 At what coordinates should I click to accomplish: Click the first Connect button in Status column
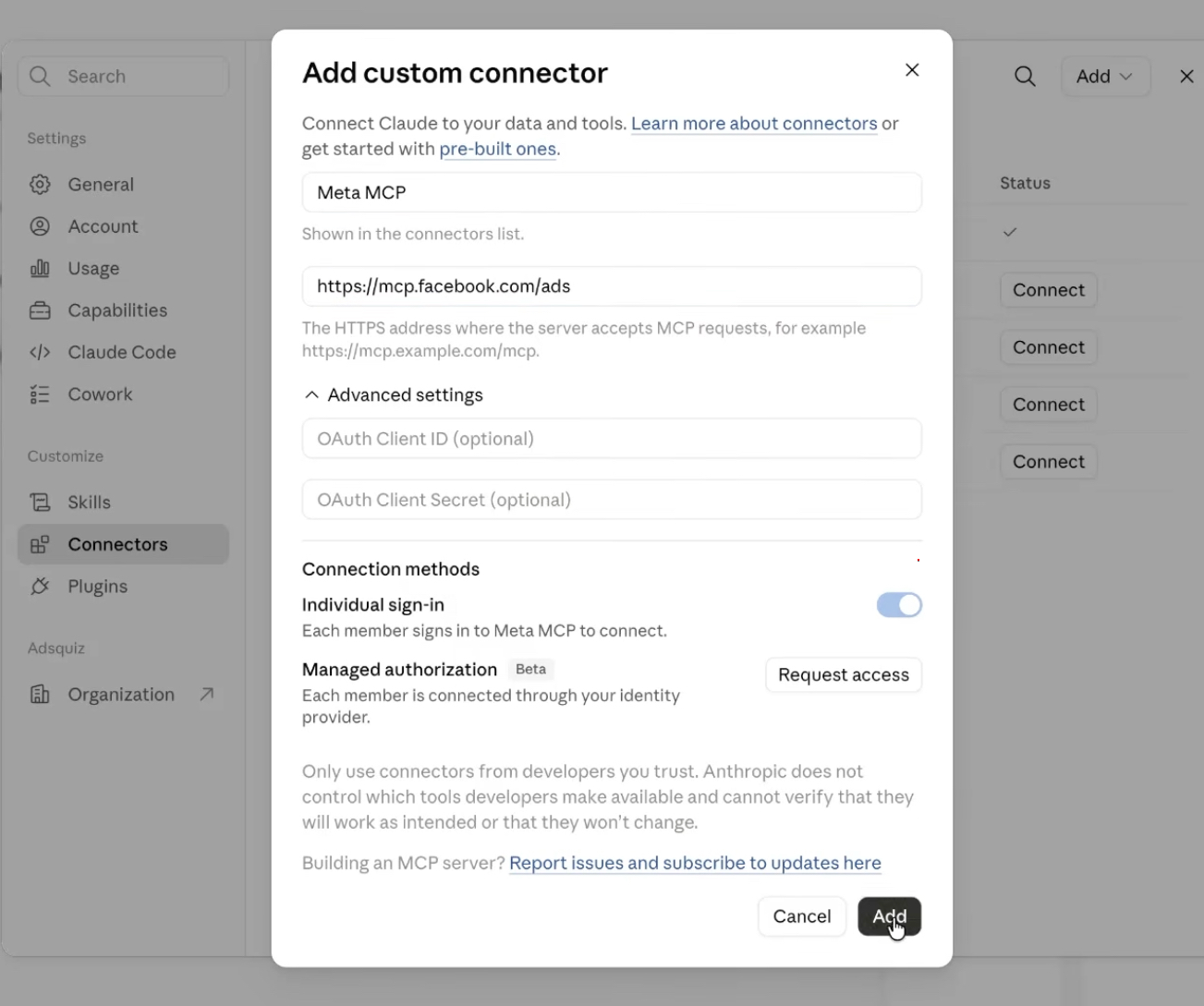(x=1049, y=290)
